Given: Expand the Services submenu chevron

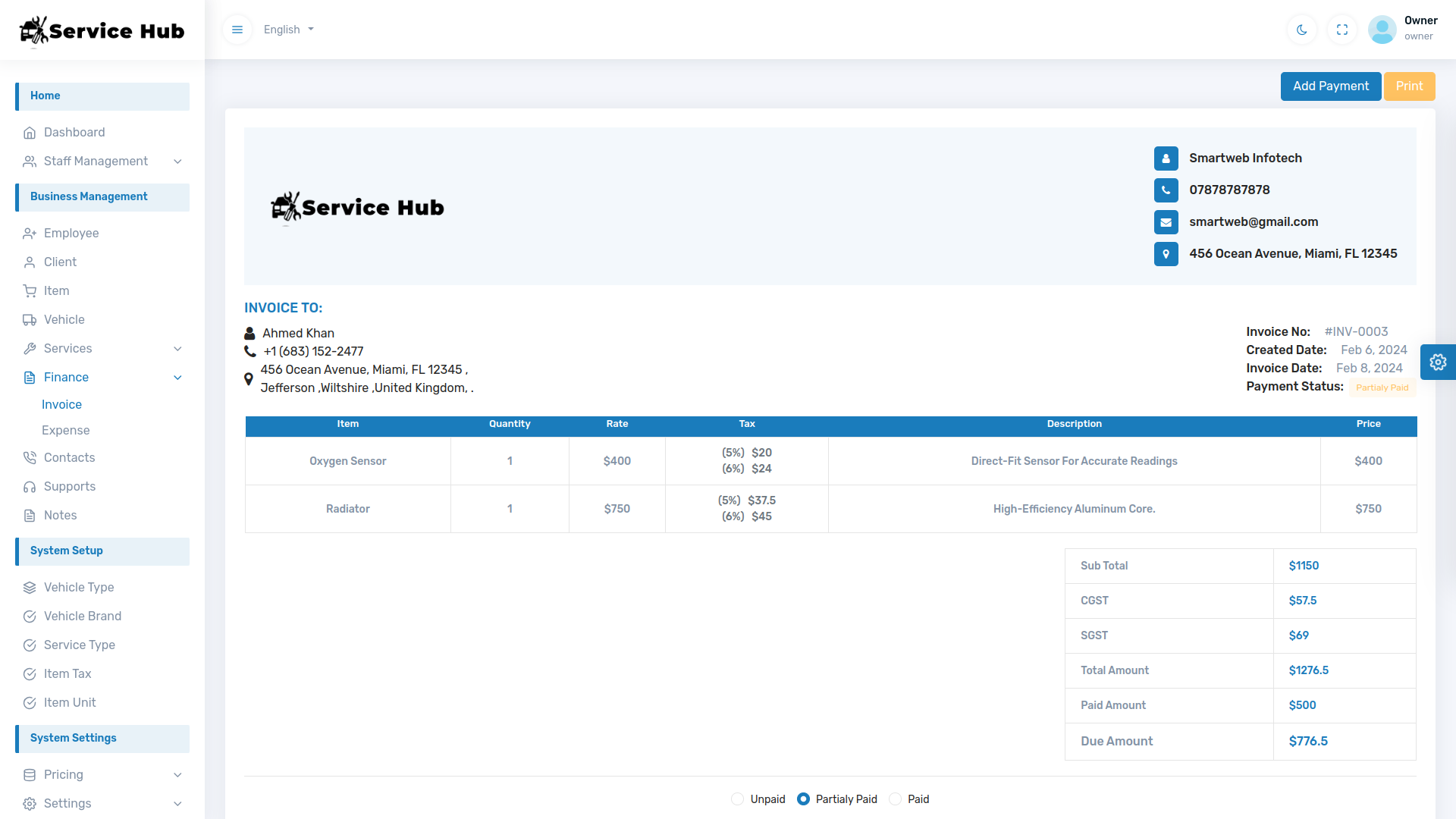Looking at the screenshot, I should click(177, 349).
